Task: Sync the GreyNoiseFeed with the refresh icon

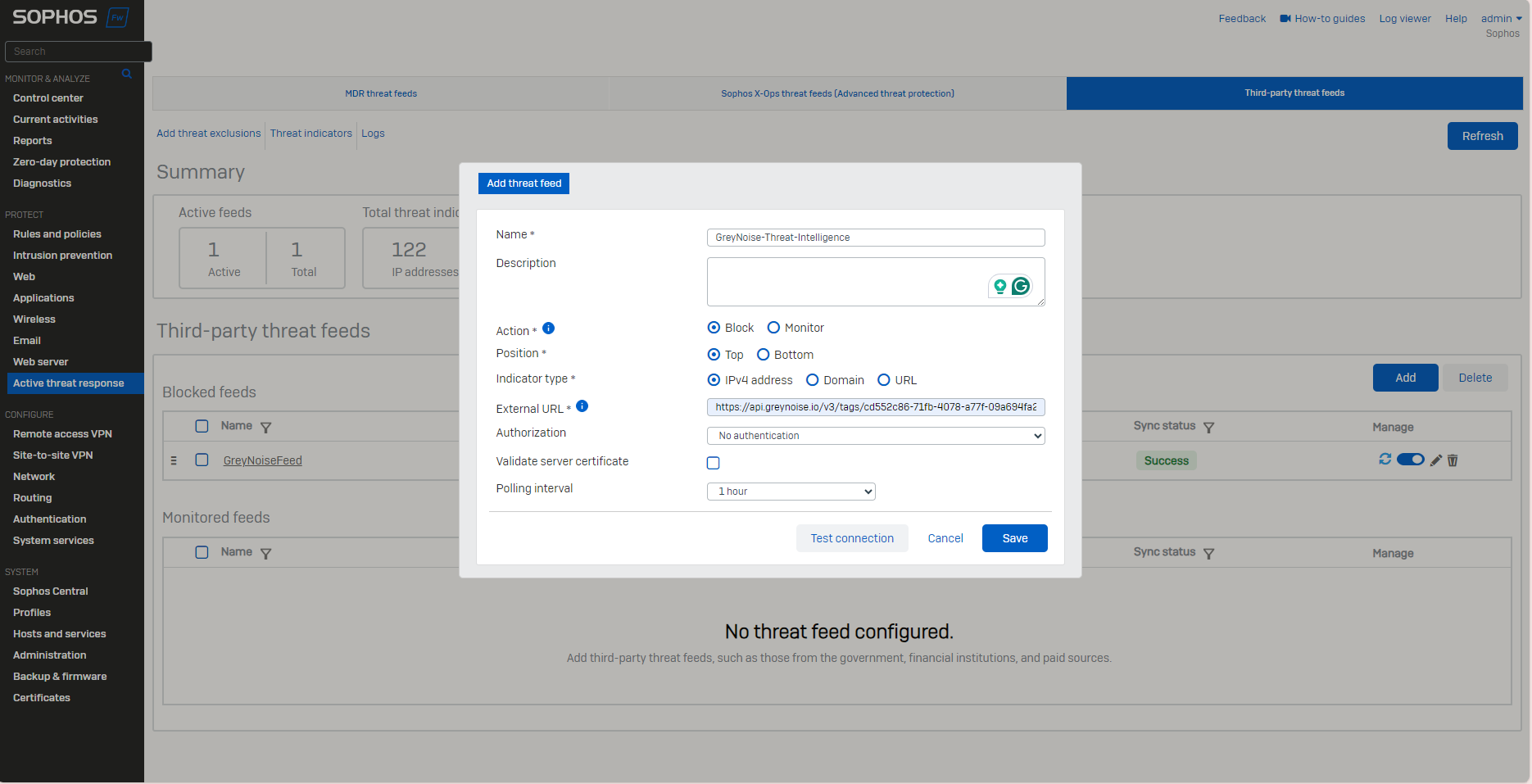Action: click(1385, 460)
